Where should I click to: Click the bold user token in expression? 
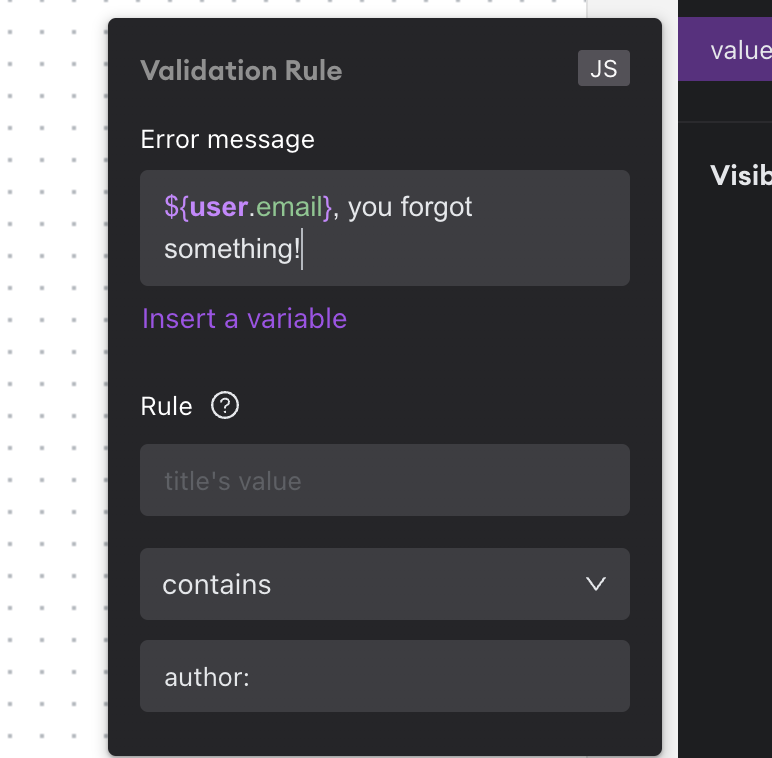pyautogui.click(x=219, y=207)
